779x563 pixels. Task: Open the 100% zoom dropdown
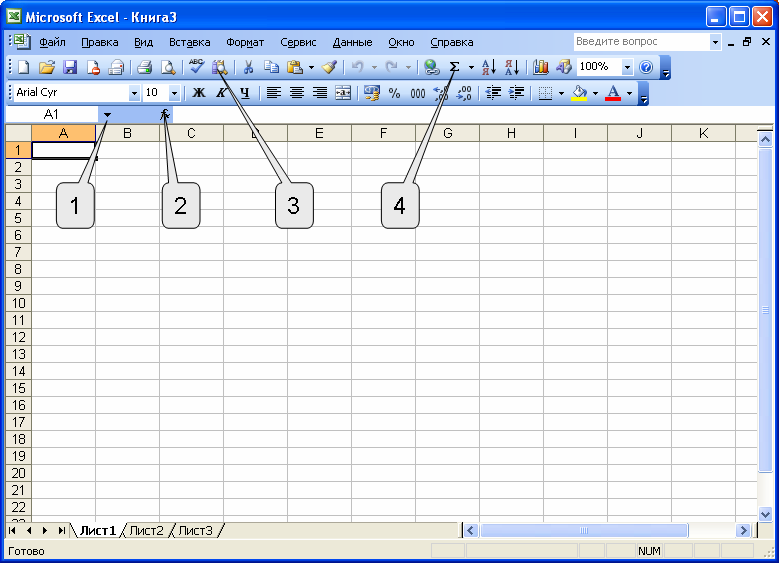pos(627,67)
